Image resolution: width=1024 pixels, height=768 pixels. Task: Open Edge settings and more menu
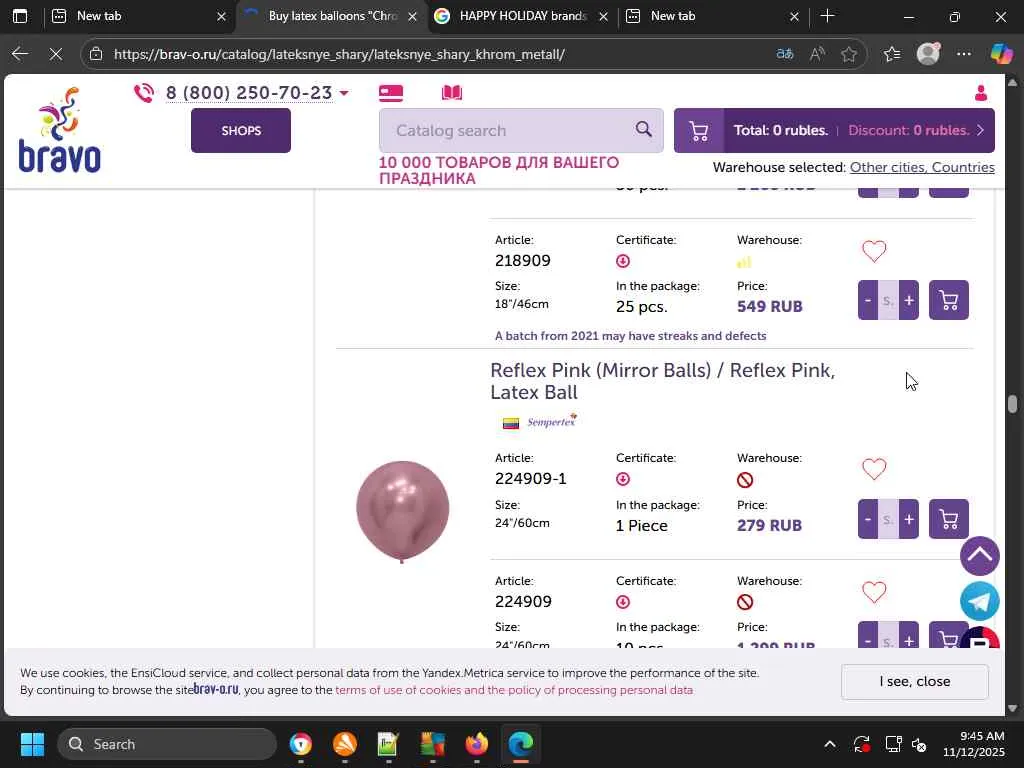[963, 54]
